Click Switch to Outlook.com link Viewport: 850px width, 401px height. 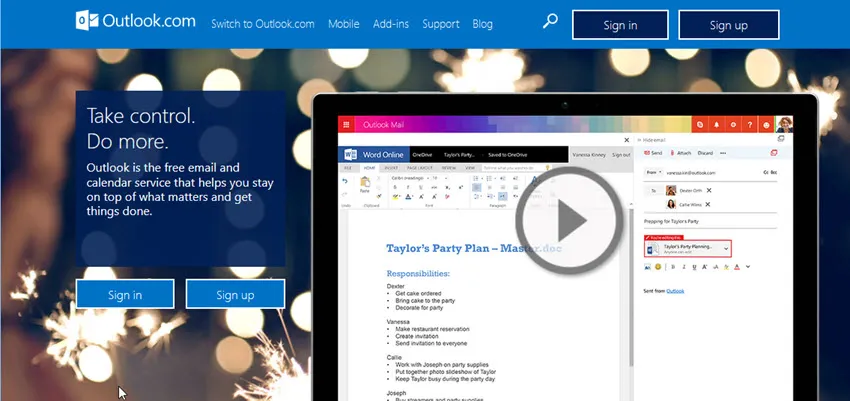click(263, 24)
